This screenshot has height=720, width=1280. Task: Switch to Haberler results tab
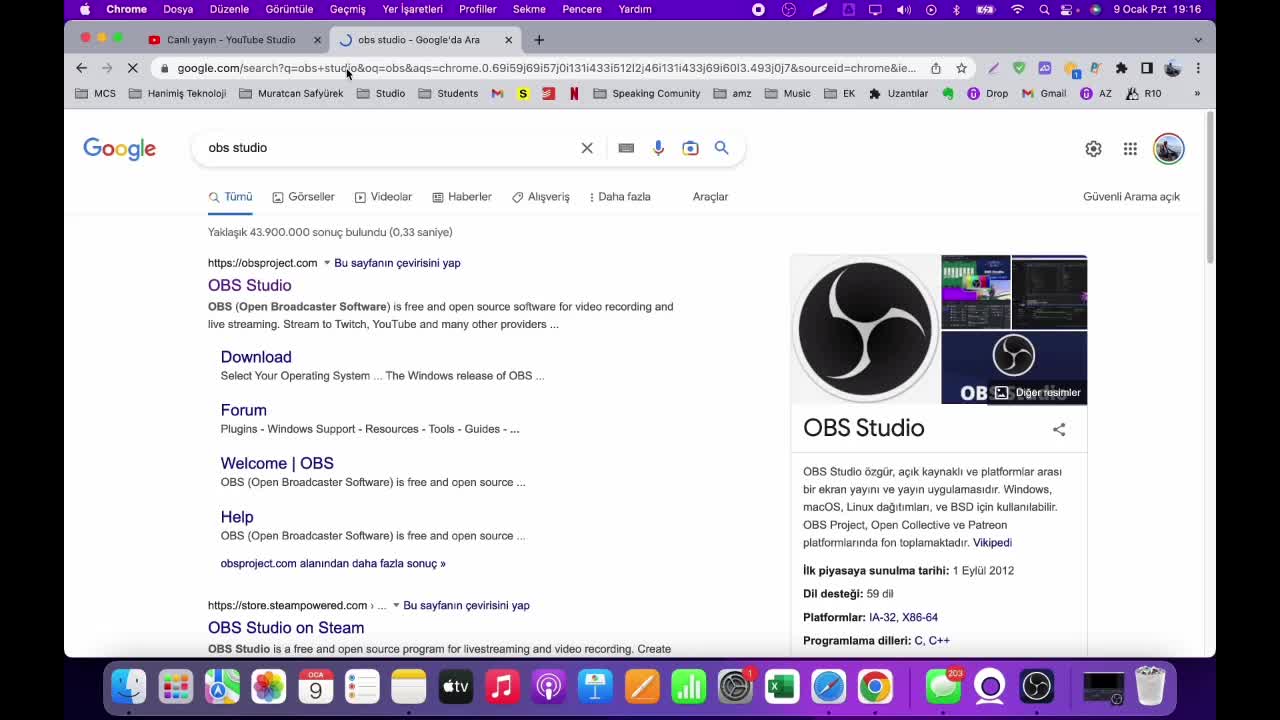click(x=462, y=197)
